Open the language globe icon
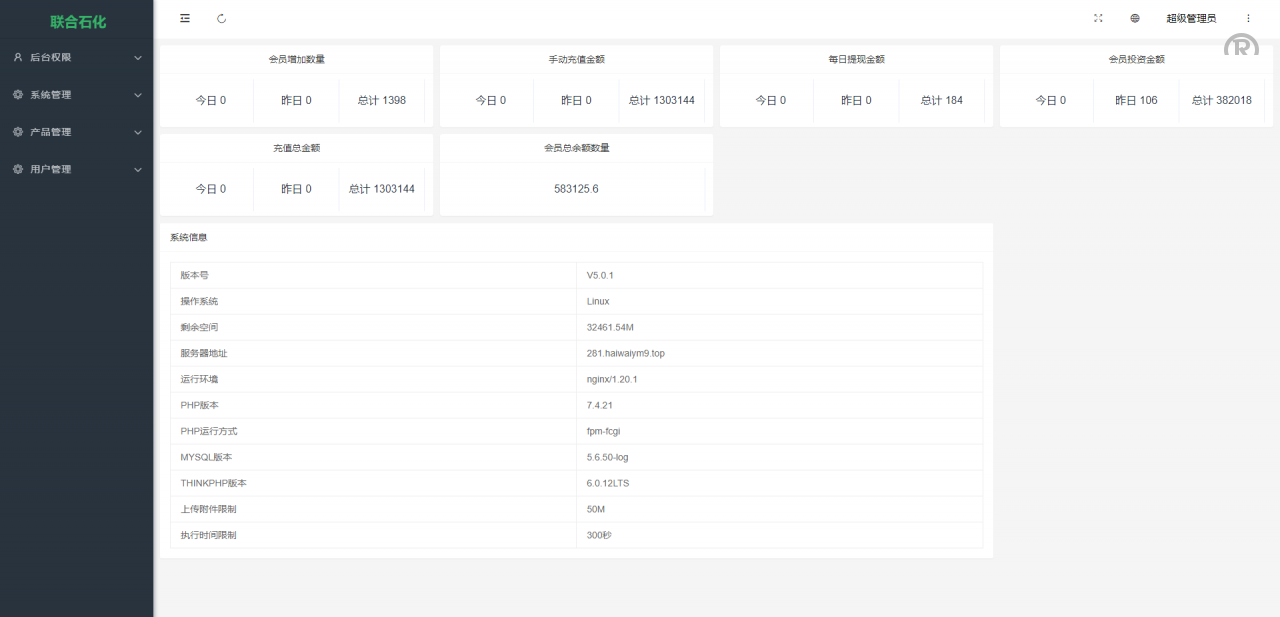The width and height of the screenshot is (1280, 617). pyautogui.click(x=1135, y=18)
